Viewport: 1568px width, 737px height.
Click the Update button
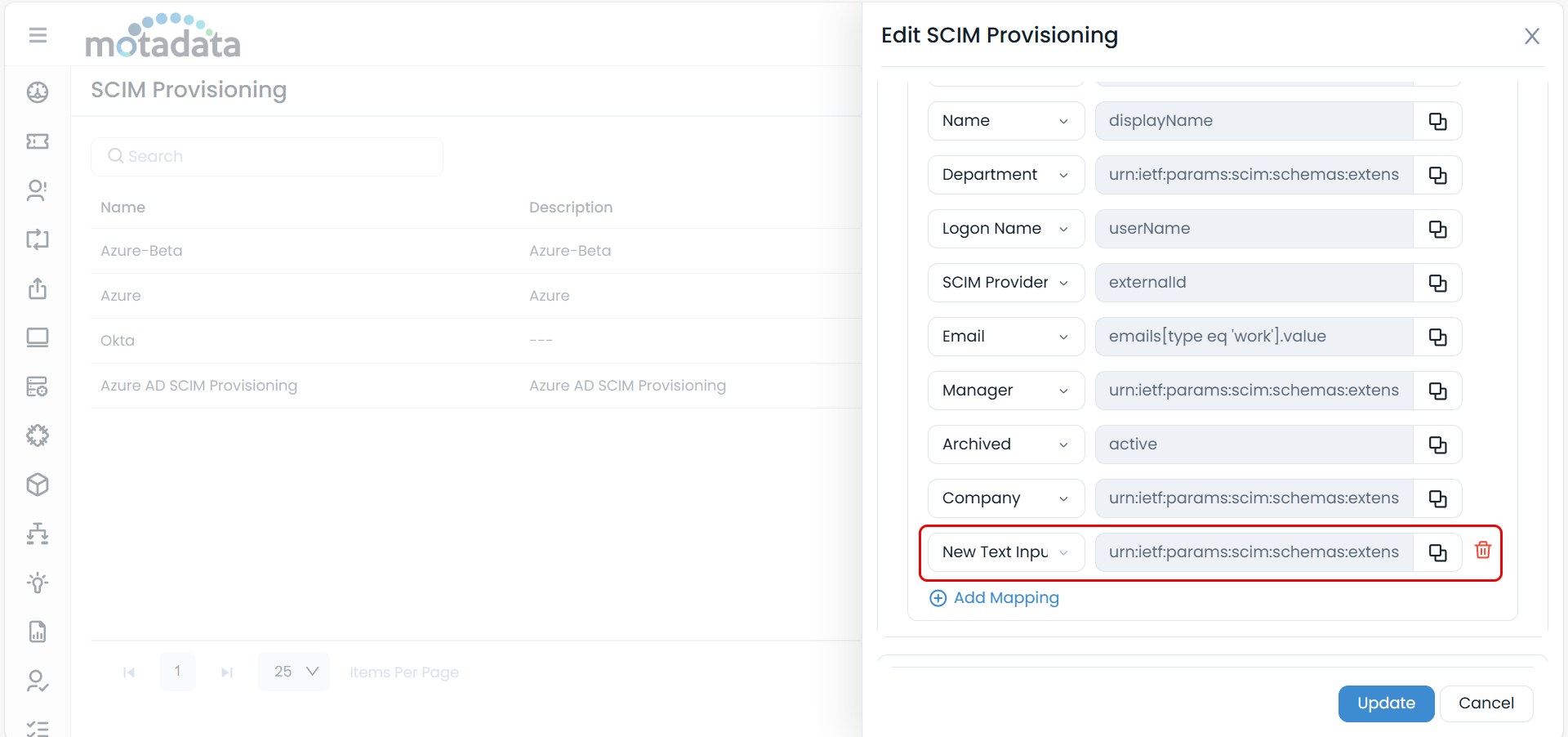(x=1385, y=703)
